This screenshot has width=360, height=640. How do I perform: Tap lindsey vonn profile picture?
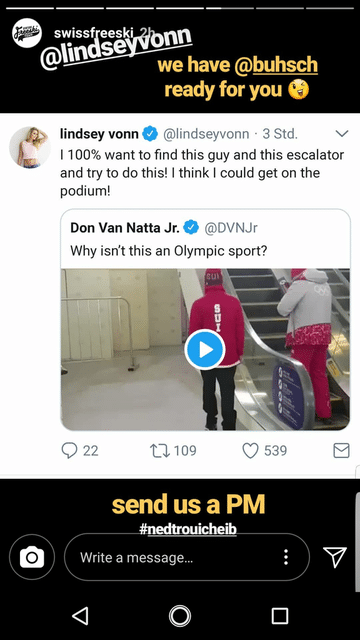tap(30, 147)
